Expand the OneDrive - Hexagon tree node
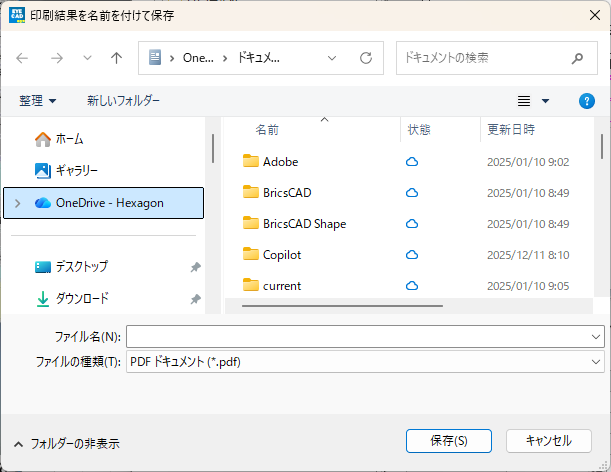Screen dimensions: 611x472 17,203
